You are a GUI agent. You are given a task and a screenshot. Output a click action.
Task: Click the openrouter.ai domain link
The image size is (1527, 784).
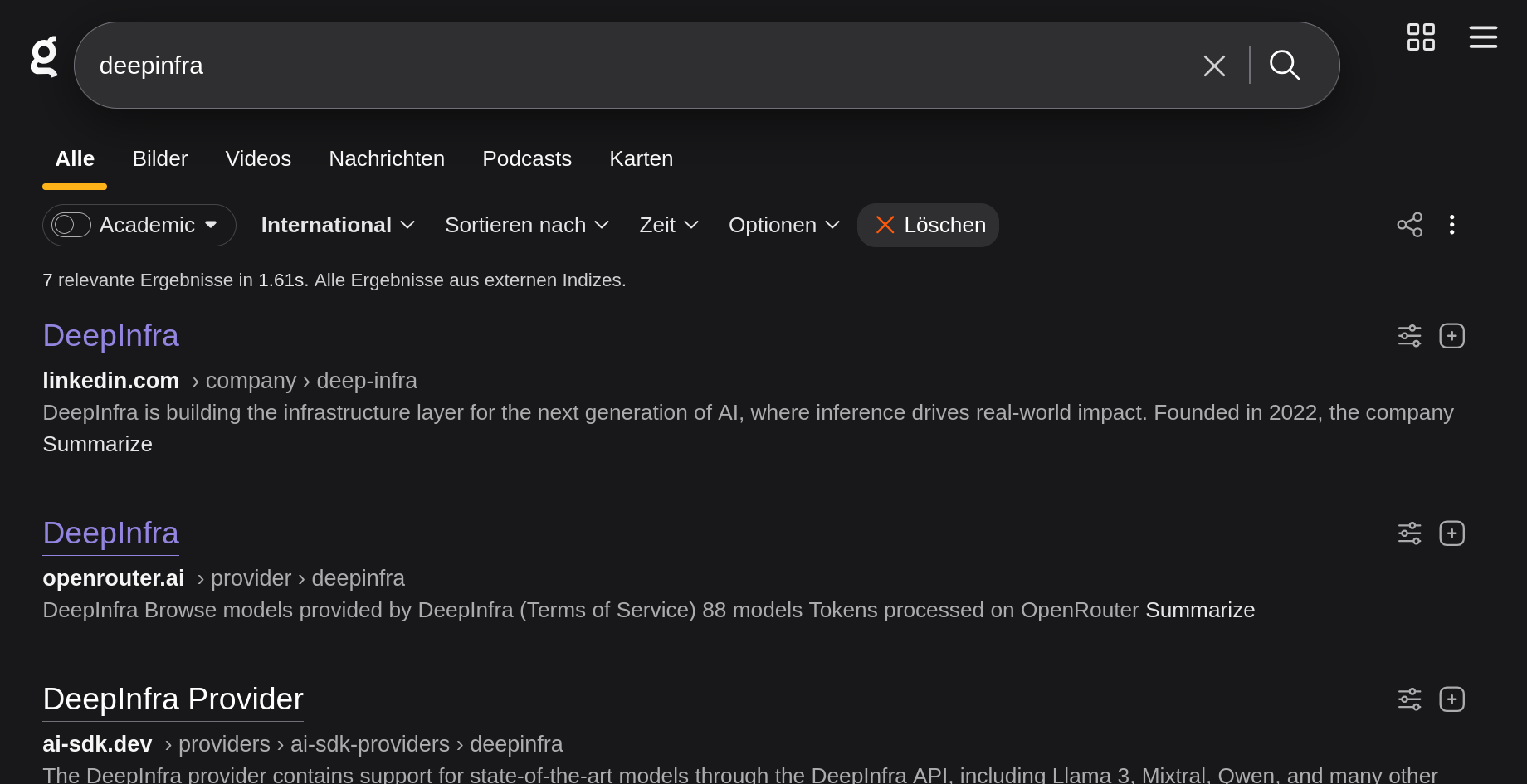[114, 578]
